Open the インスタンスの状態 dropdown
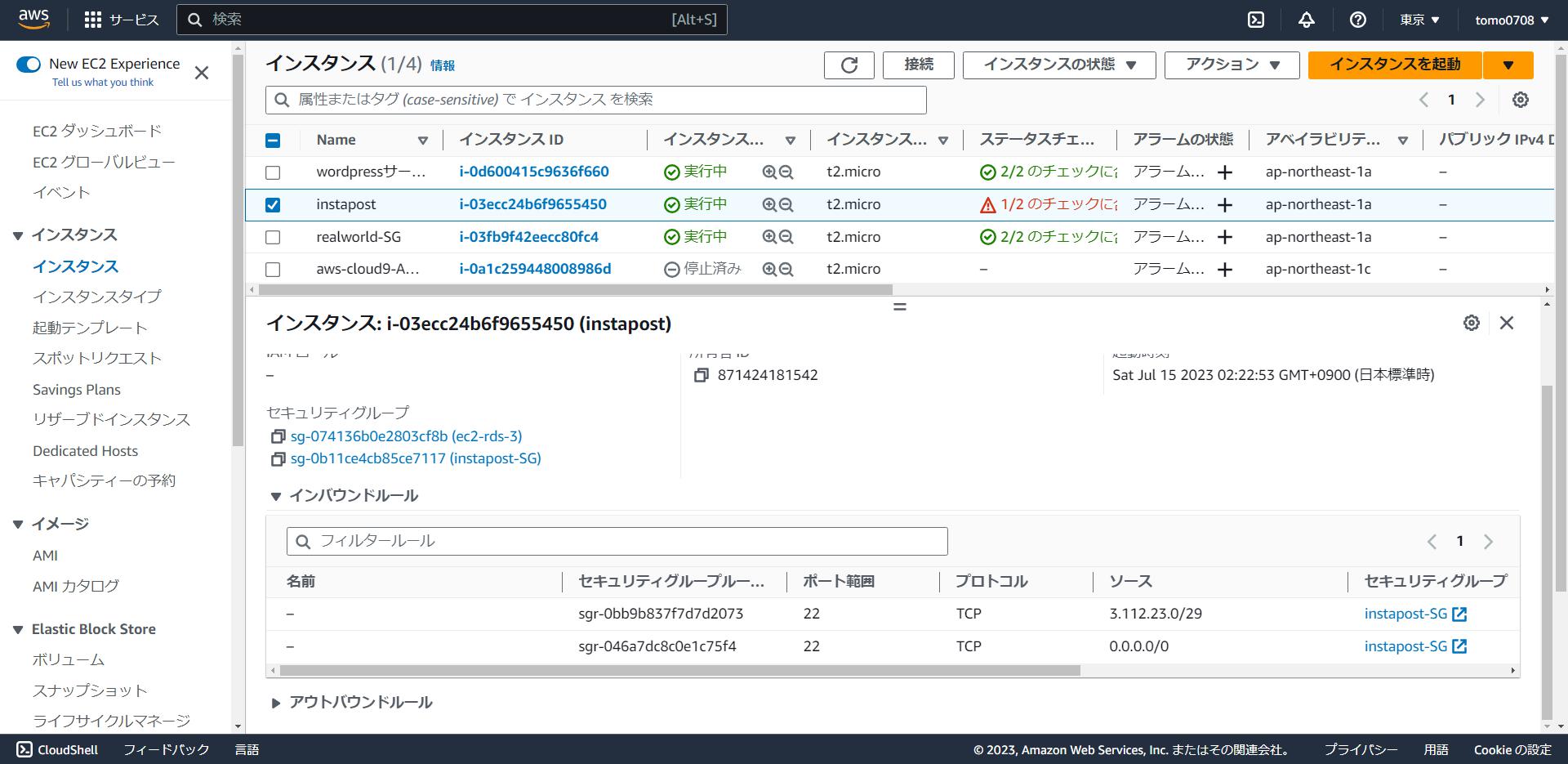The image size is (1568, 764). tap(1058, 65)
